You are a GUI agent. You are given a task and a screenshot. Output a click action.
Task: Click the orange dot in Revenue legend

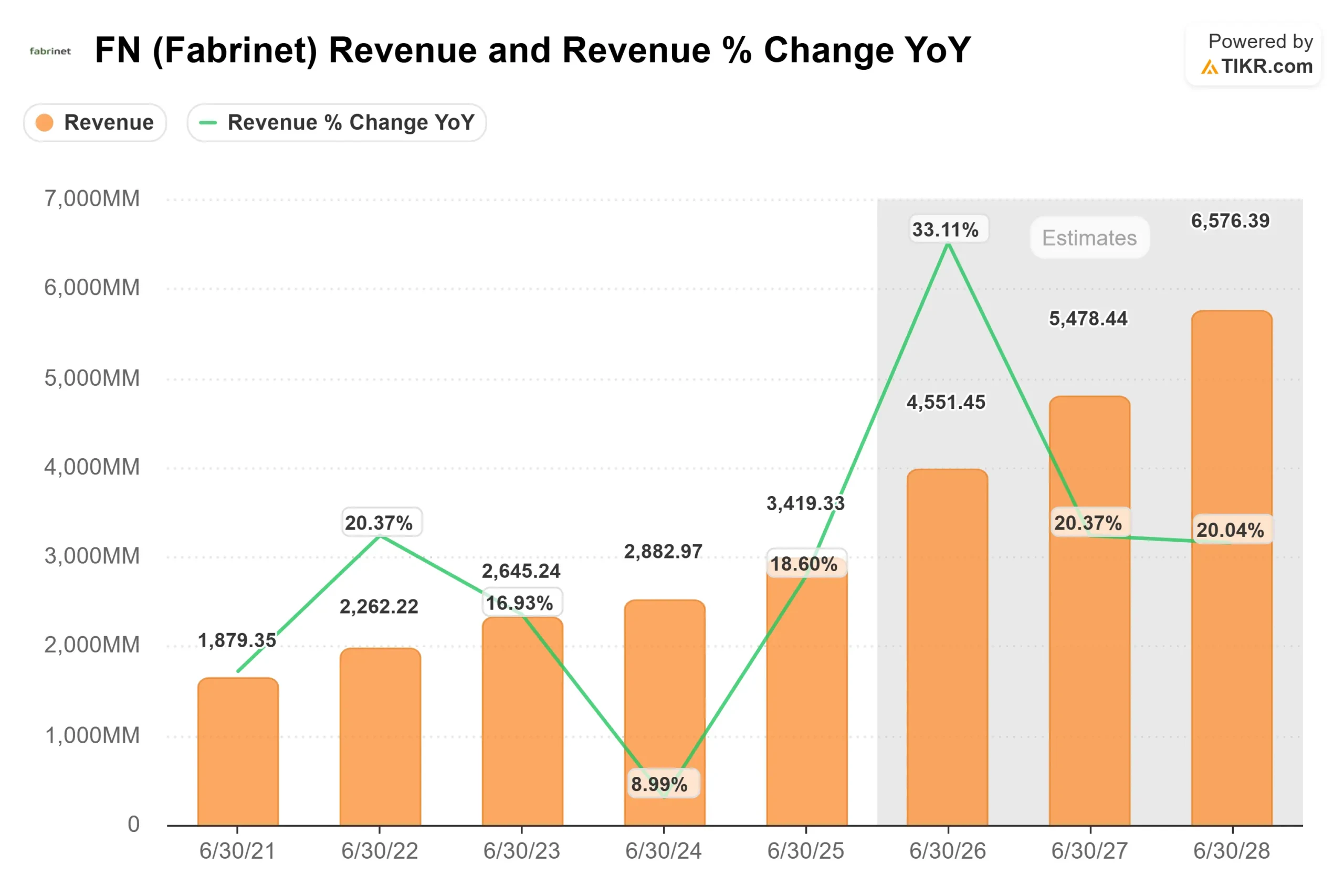[x=45, y=122]
